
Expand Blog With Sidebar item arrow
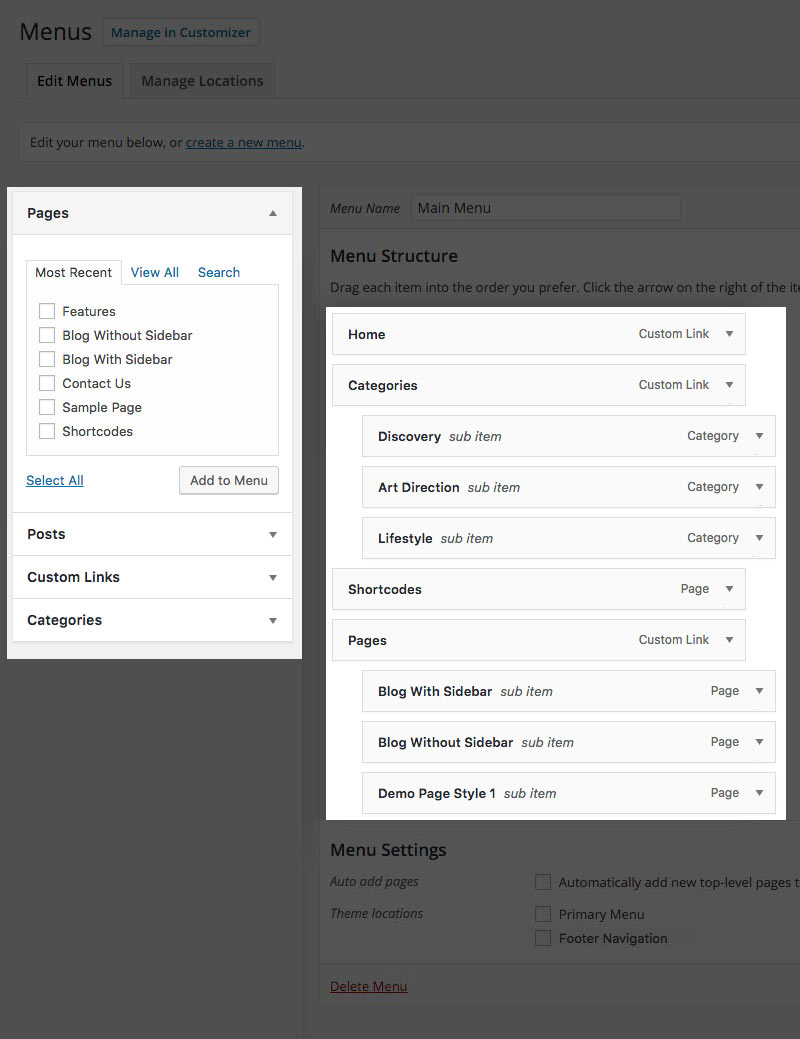coord(759,691)
